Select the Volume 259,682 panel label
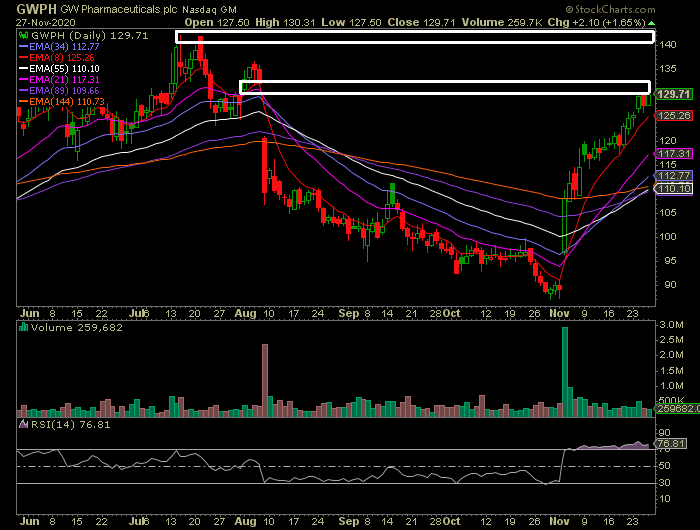Image resolution: width=700 pixels, height=530 pixels. [x=76, y=328]
